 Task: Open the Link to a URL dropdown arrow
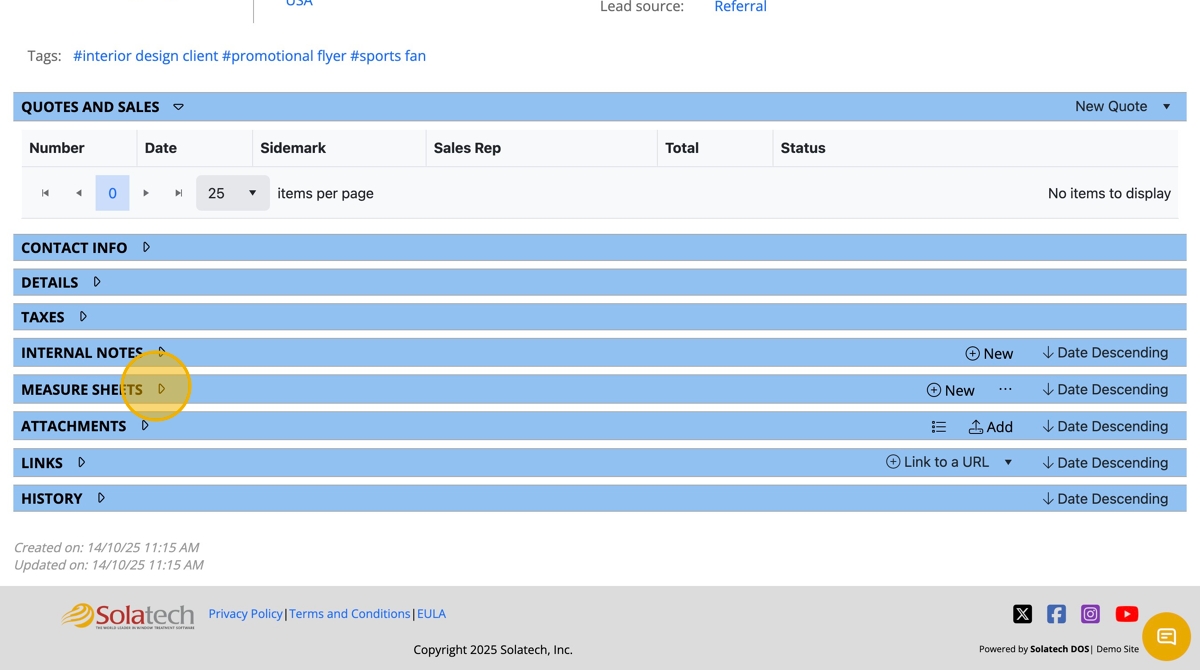pos(1008,462)
